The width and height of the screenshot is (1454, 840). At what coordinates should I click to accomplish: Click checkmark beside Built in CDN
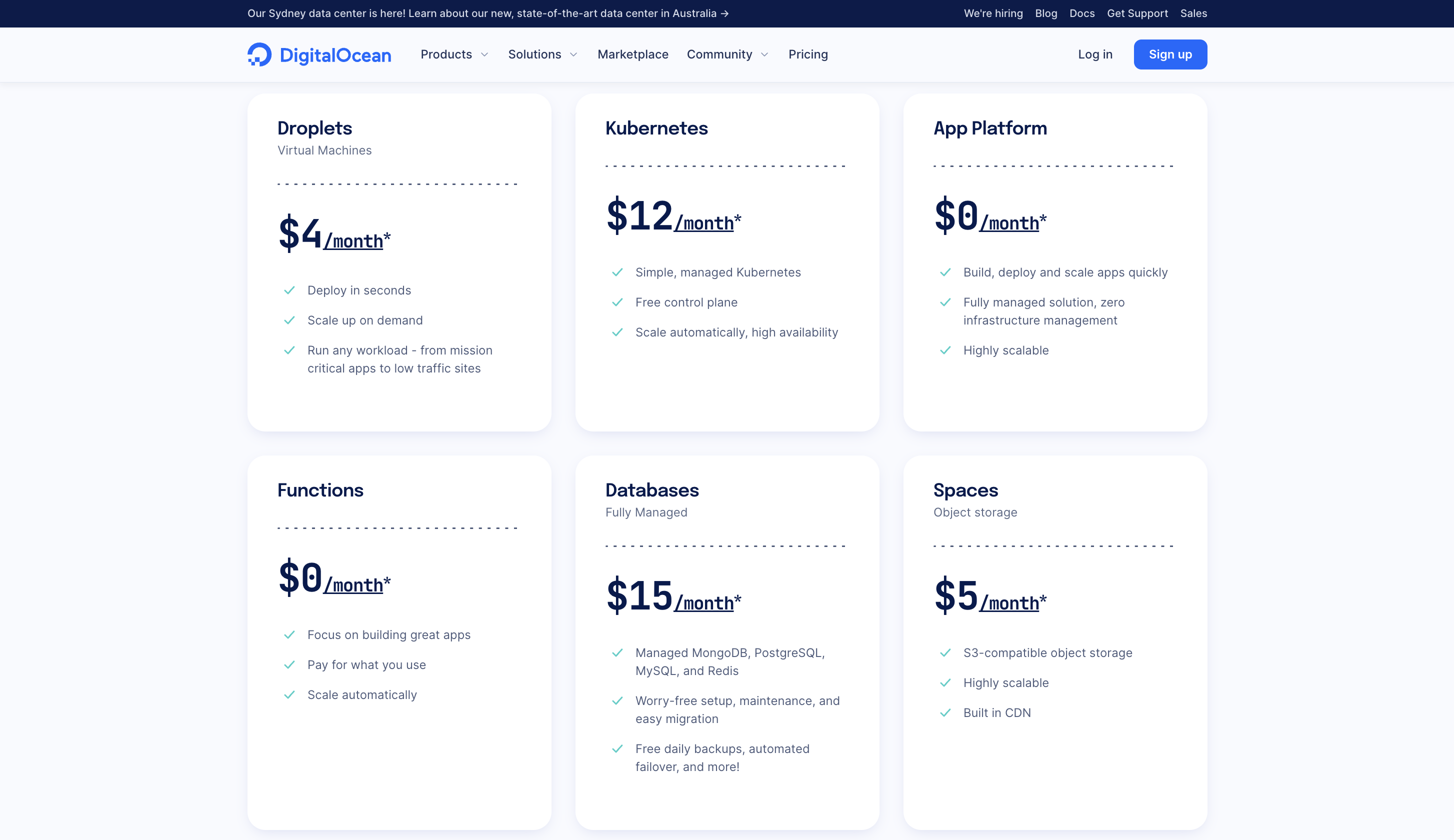pos(945,712)
